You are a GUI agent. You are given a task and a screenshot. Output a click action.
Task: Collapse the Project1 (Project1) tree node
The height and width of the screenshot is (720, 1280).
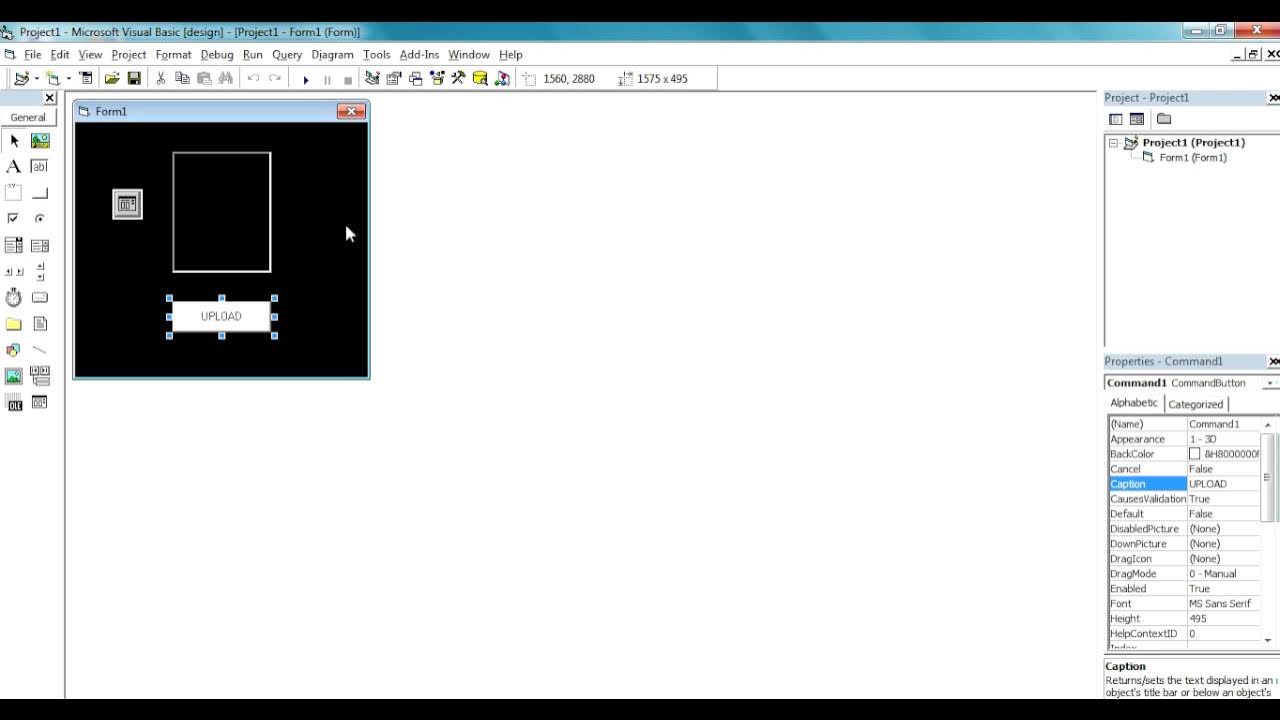click(x=1113, y=143)
